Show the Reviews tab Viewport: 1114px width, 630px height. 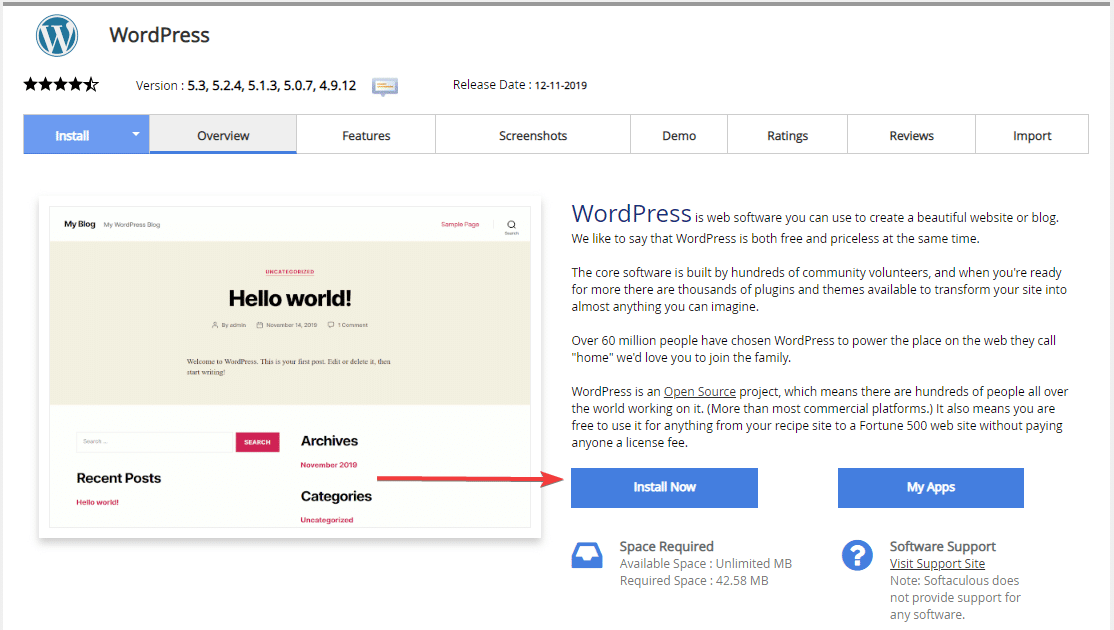tap(911, 136)
